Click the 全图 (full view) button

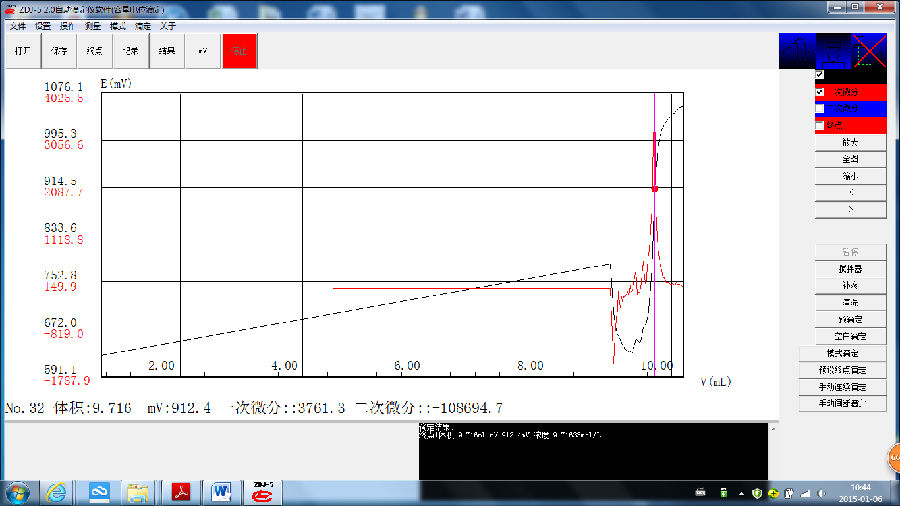pos(849,159)
